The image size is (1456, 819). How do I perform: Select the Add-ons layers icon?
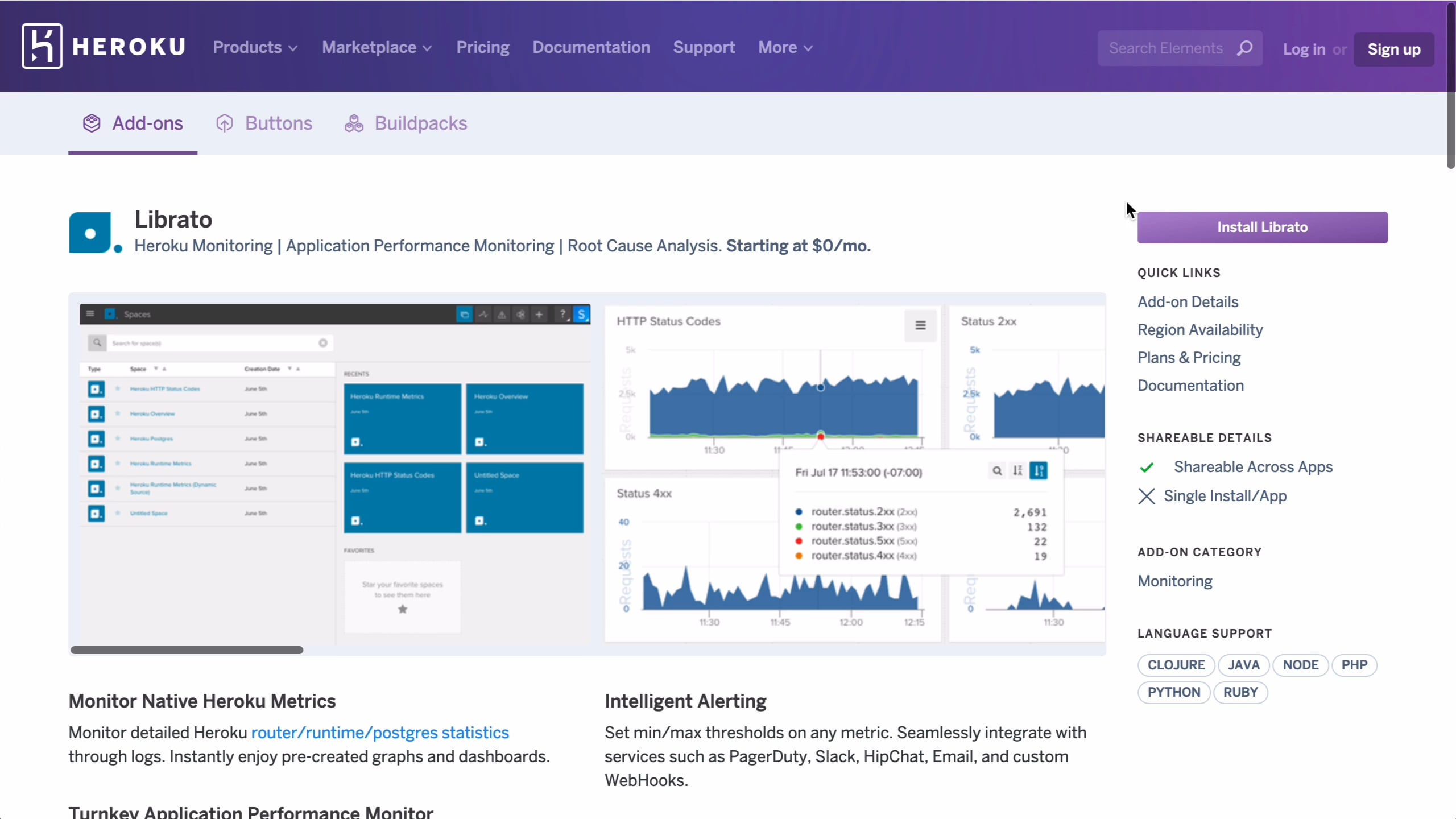point(91,123)
